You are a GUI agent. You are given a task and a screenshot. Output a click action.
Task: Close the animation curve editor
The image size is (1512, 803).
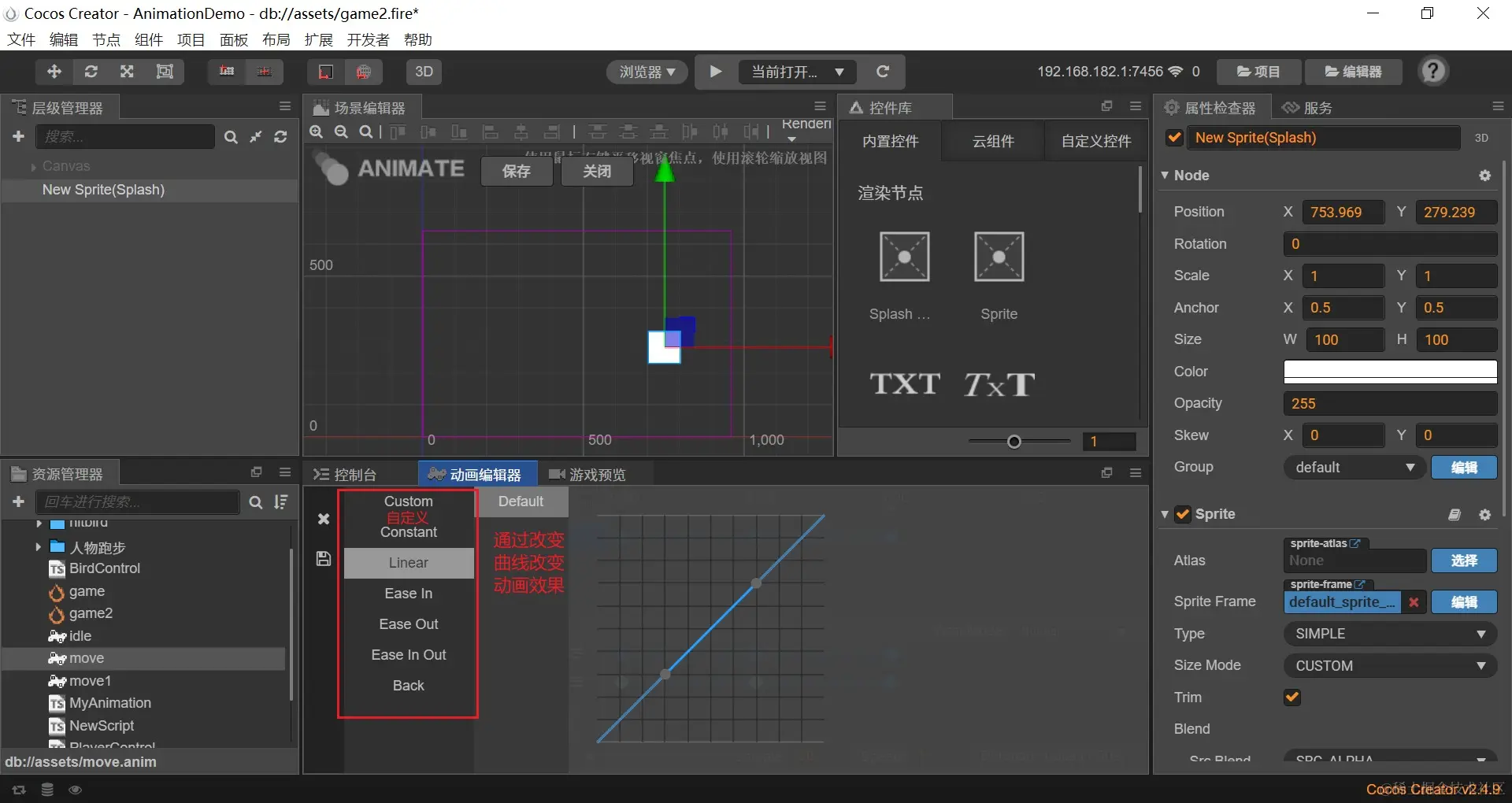click(x=323, y=519)
